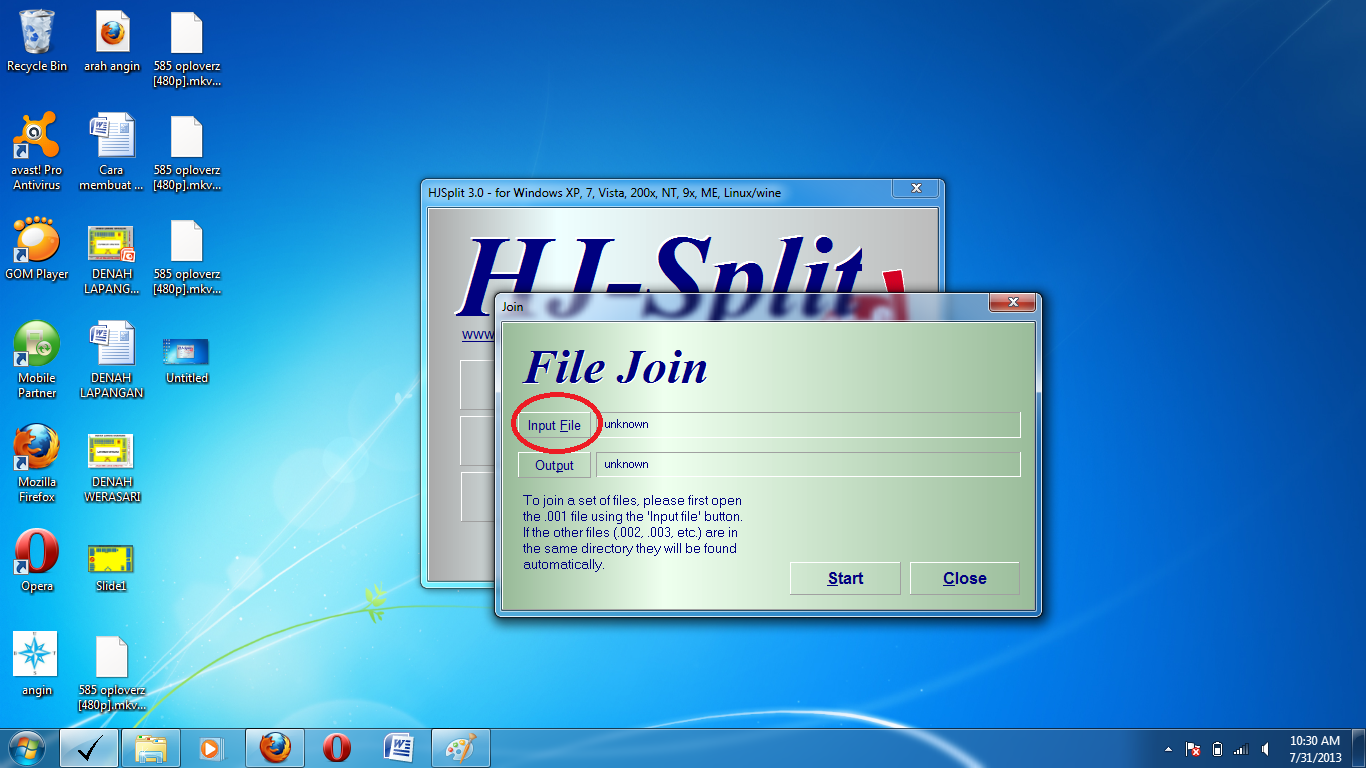1366x768 pixels.
Task: Click the Close button in File Join dialog
Action: pos(964,578)
